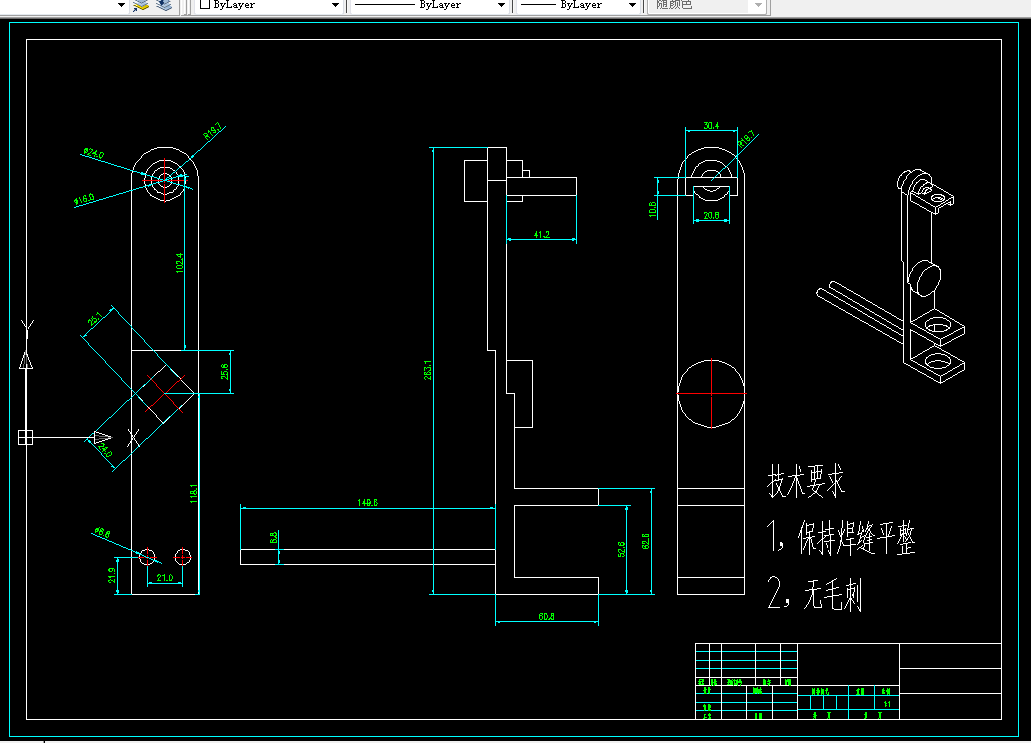The width and height of the screenshot is (1031, 743).
Task: Select the text 1, 保持焊缝平整
Action: click(x=841, y=538)
